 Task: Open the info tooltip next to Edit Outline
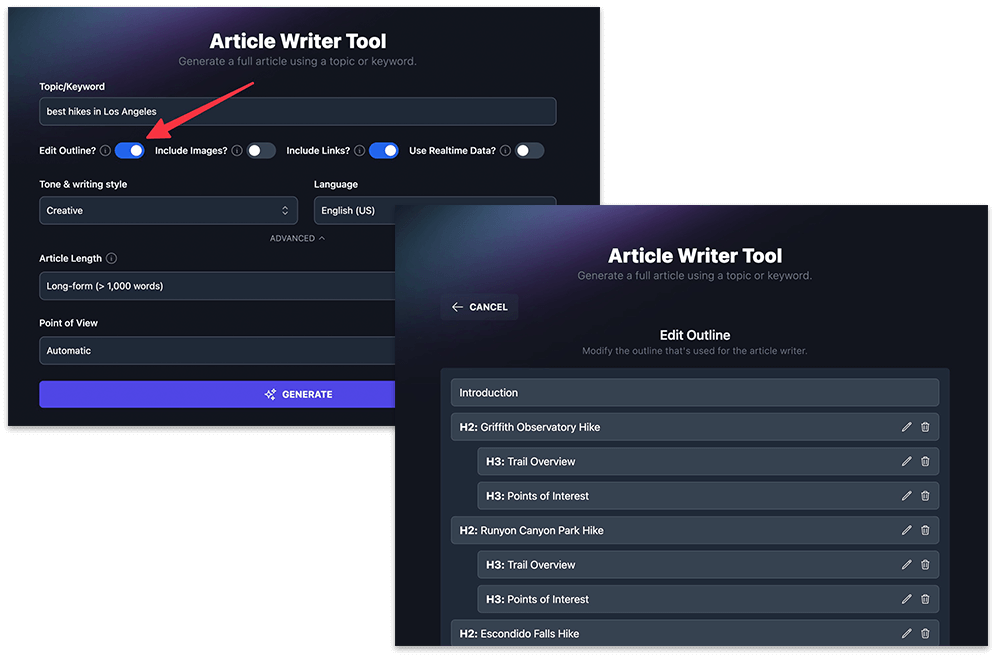[x=108, y=150]
